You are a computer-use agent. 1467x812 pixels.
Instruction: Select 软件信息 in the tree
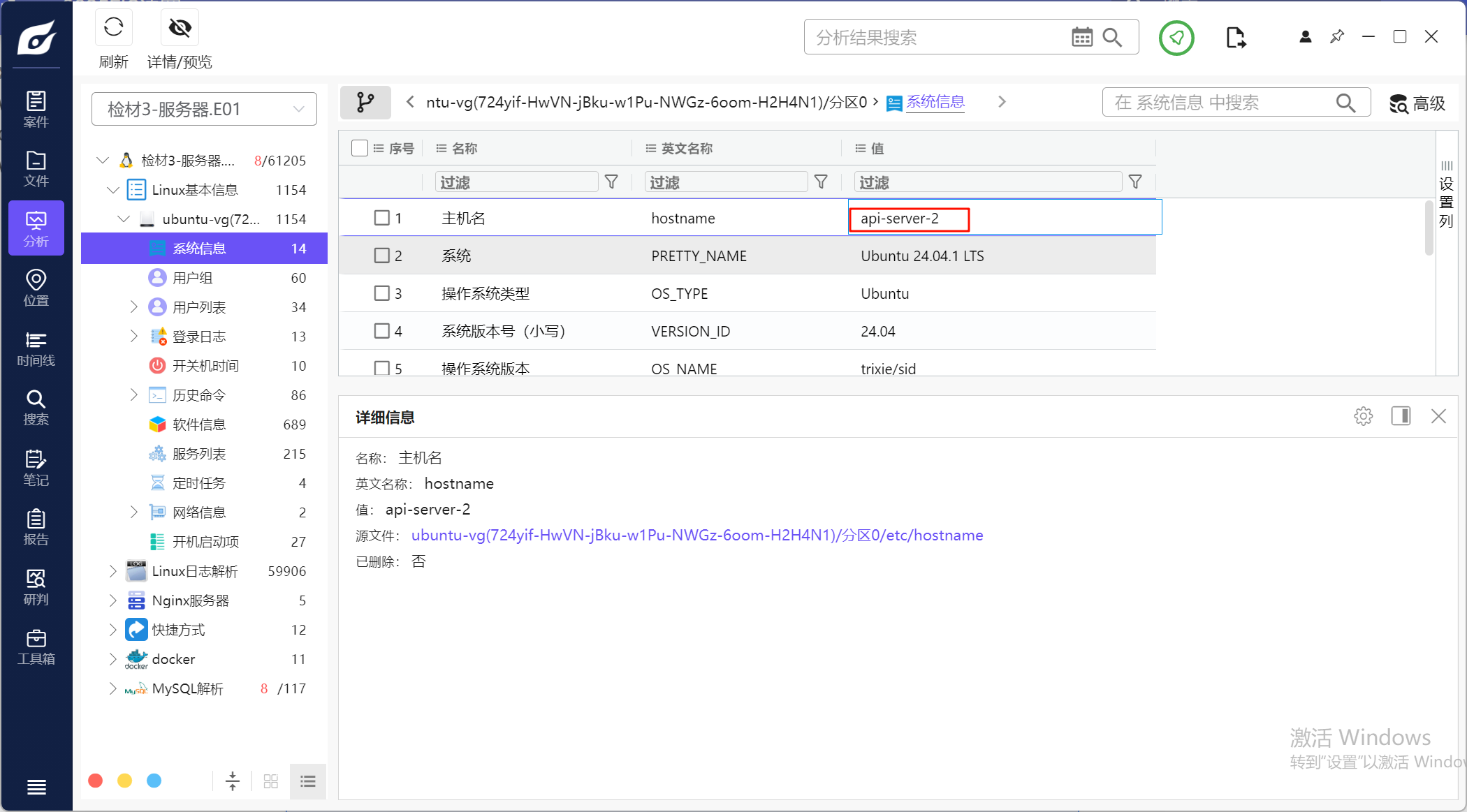click(x=199, y=425)
